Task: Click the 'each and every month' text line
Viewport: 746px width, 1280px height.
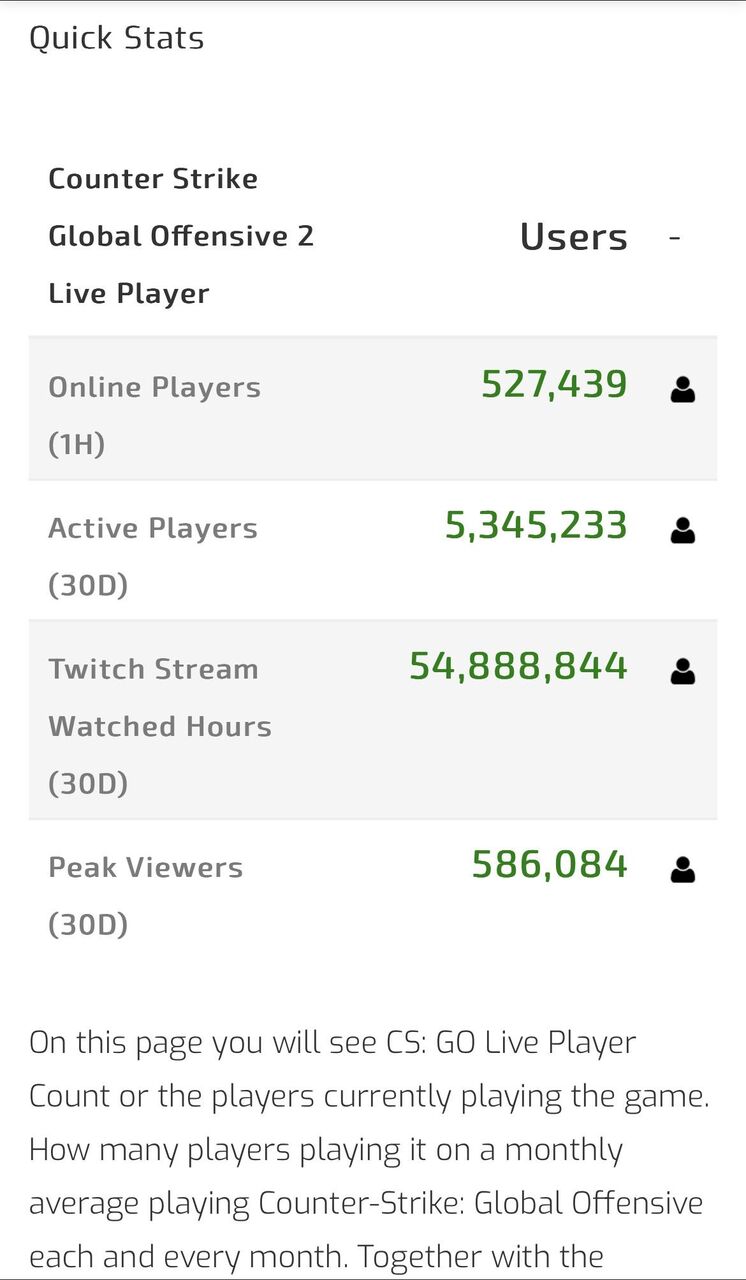Action: tap(316, 1257)
